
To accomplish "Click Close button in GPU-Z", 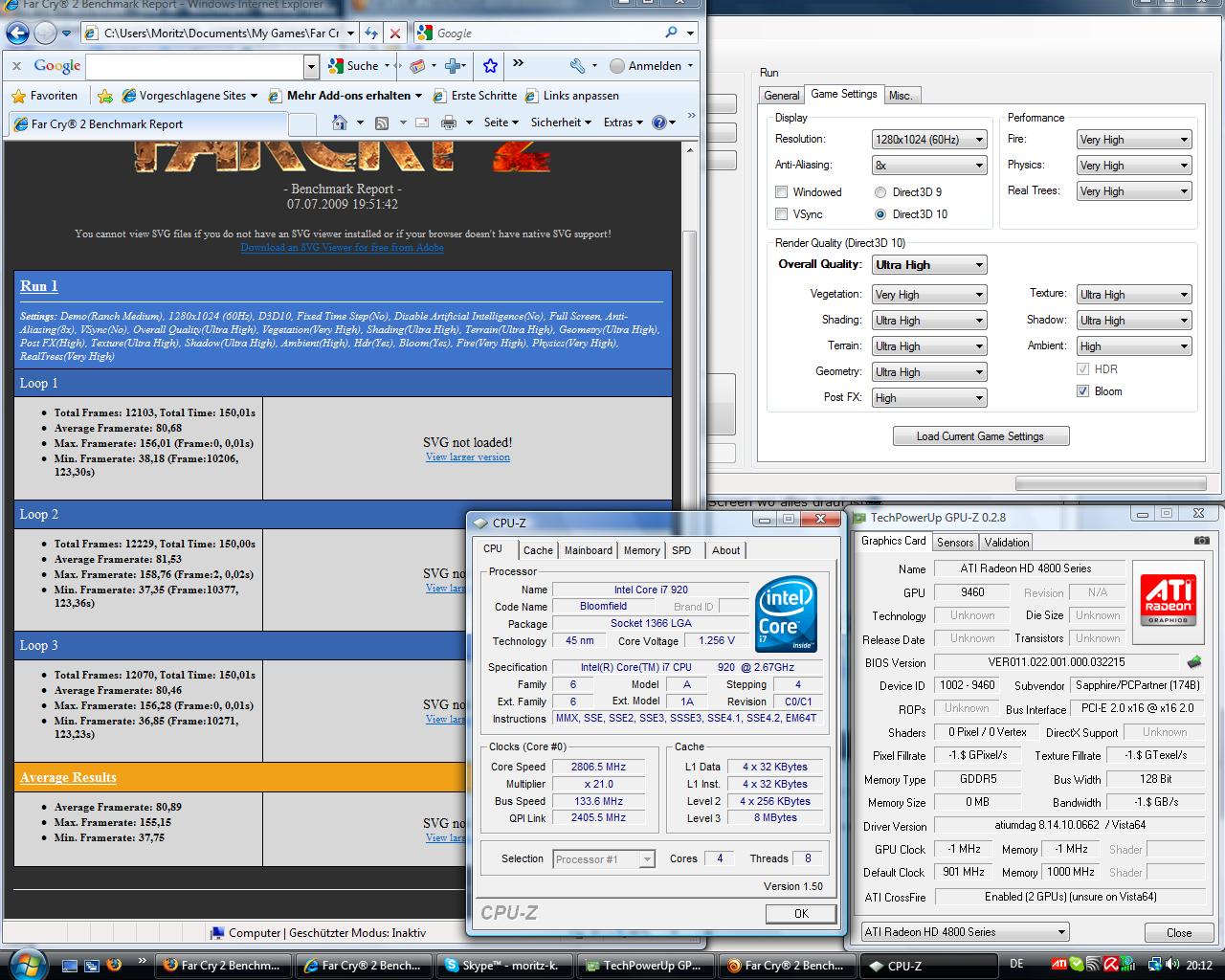I will [1179, 932].
